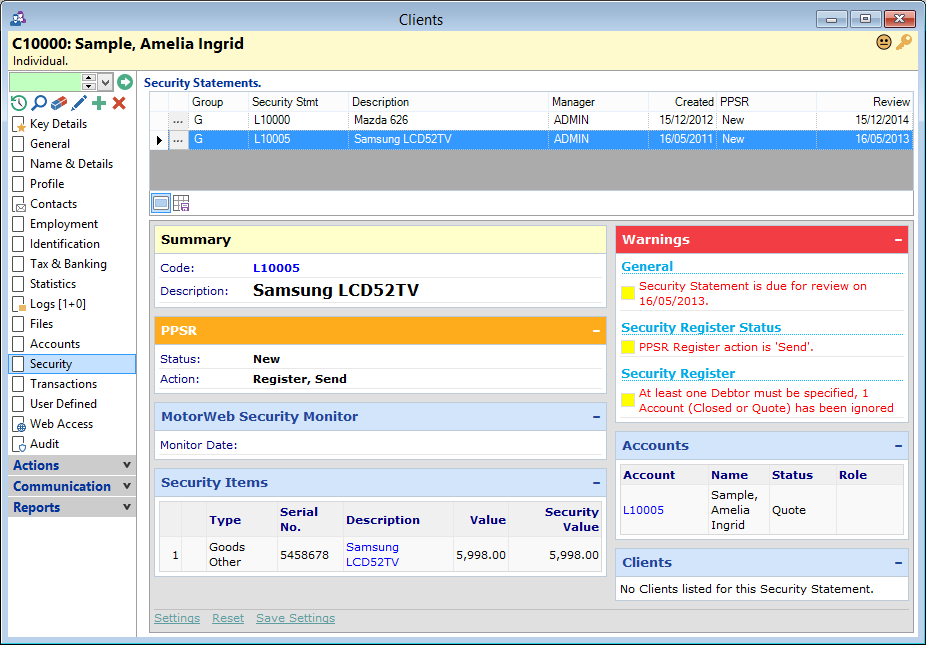Click the smiley face status icon
926x645 pixels.
click(883, 43)
